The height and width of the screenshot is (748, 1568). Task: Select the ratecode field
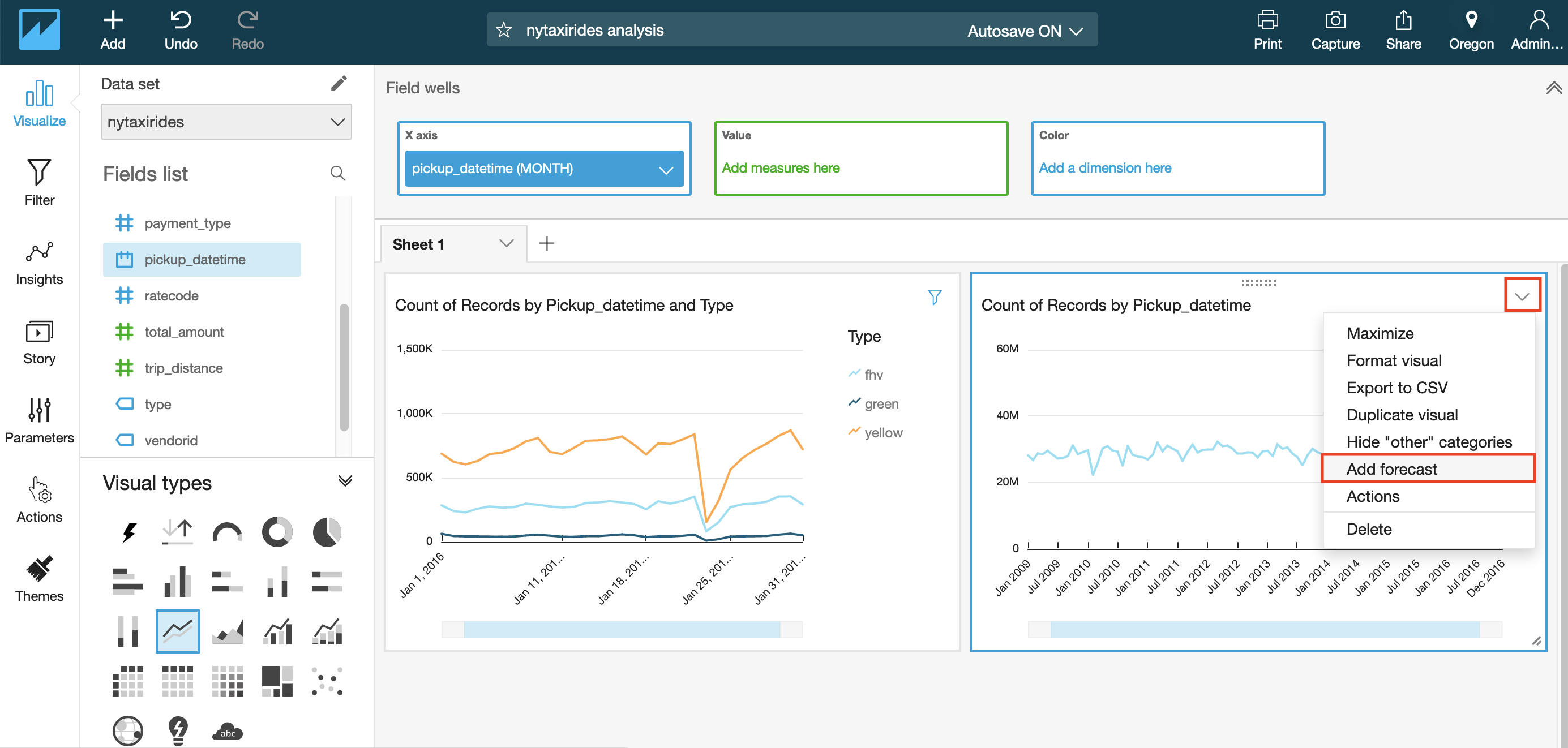(202, 296)
